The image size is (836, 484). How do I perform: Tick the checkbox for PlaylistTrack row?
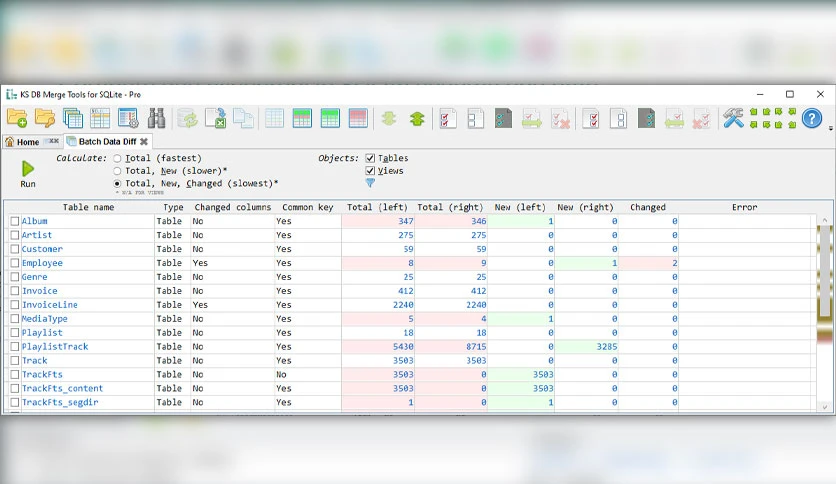pyautogui.click(x=15, y=346)
